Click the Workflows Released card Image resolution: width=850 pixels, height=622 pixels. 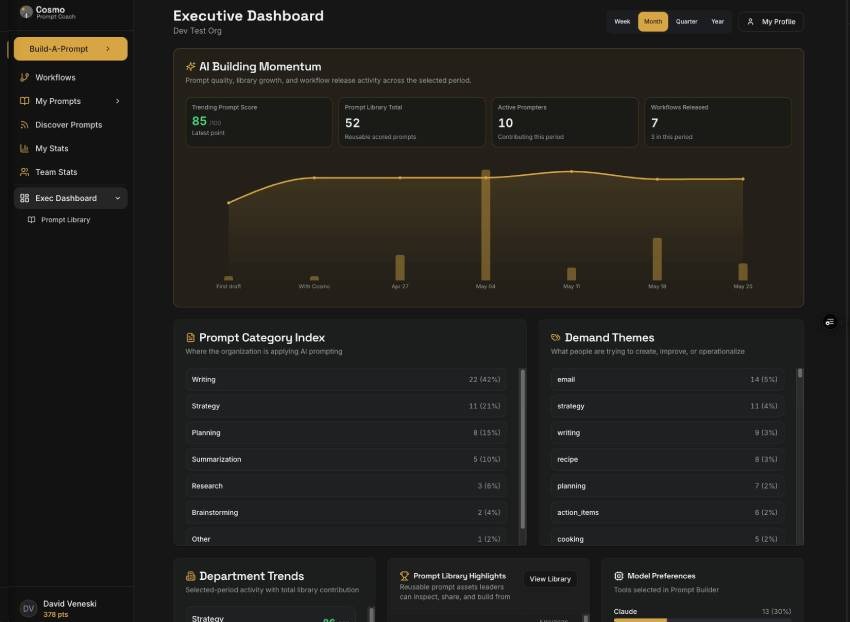click(718, 122)
